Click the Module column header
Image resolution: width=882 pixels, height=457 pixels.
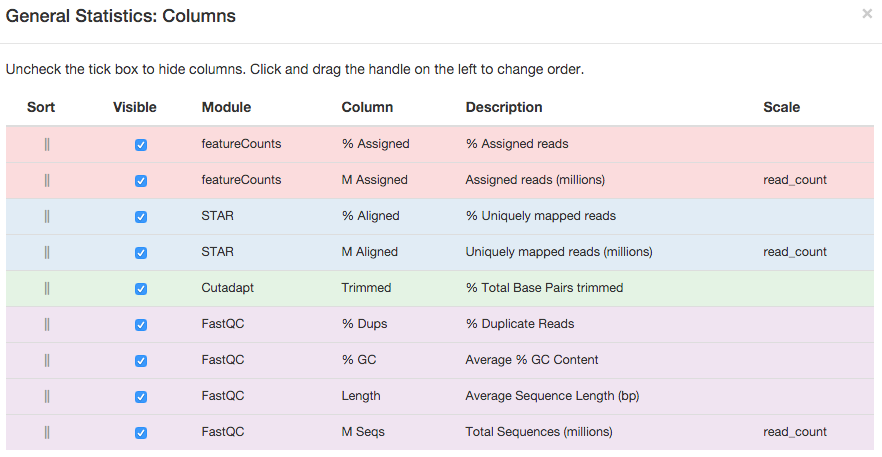[x=226, y=107]
